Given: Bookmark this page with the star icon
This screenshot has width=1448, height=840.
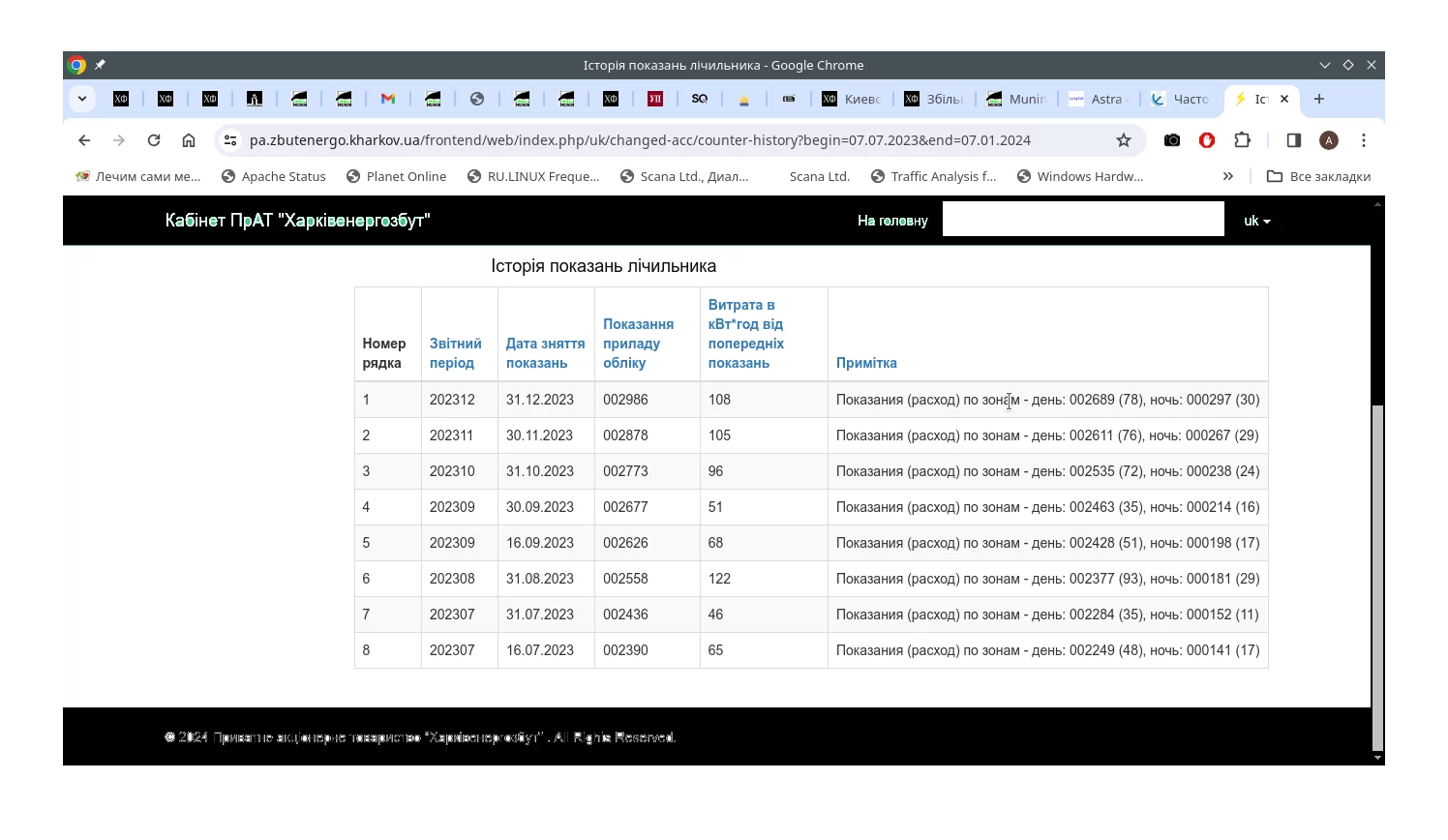Looking at the screenshot, I should point(1124,140).
